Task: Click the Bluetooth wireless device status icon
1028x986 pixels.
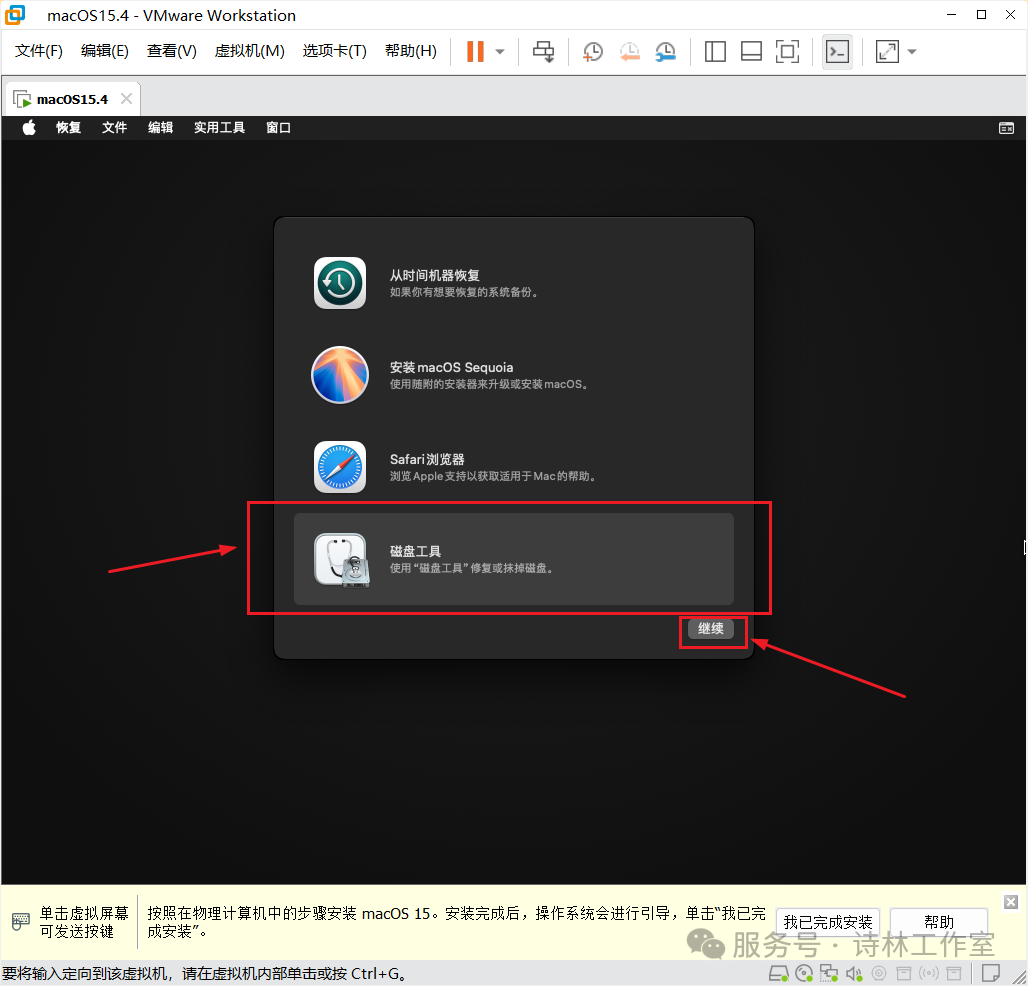Action: [929, 974]
